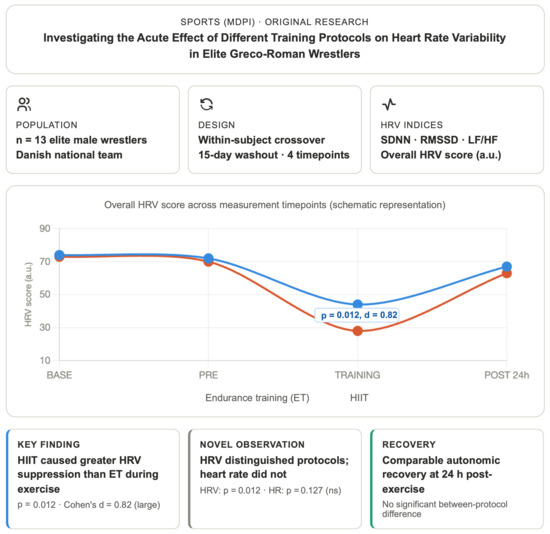Click the circular arrows icon above Design
The height and width of the screenshot is (534, 550).
pos(206,104)
